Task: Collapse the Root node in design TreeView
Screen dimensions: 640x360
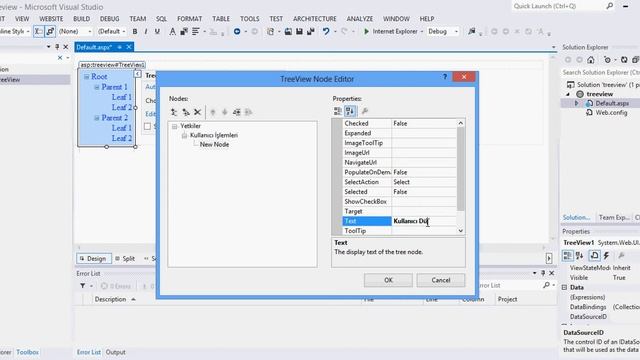Action: click(x=86, y=77)
